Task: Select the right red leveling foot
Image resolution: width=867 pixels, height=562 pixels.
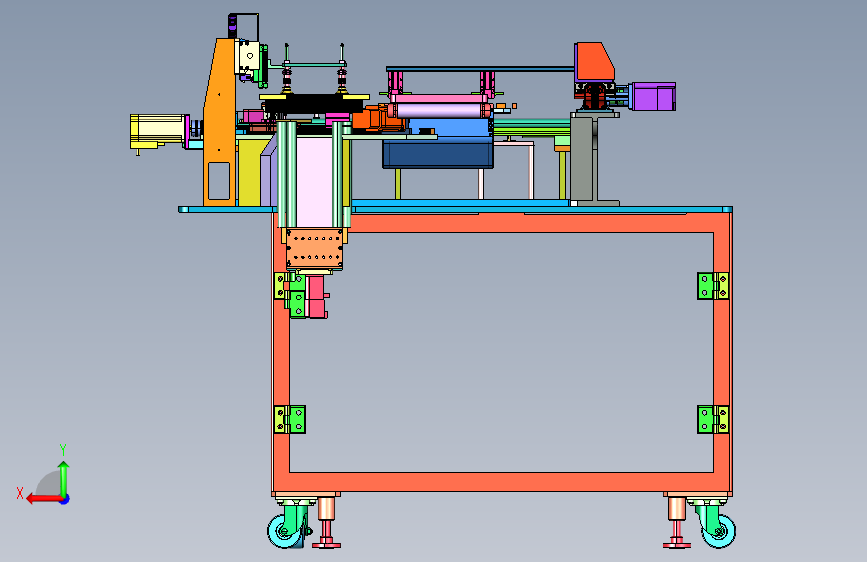Action: [x=677, y=534]
